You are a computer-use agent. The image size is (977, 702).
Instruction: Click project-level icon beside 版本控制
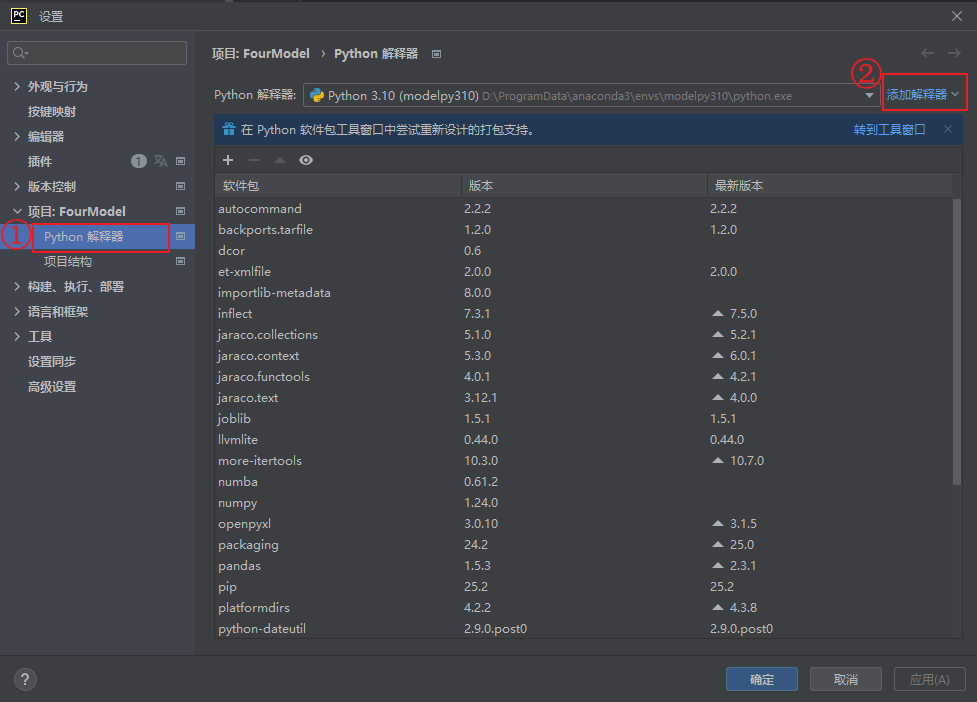coord(181,186)
